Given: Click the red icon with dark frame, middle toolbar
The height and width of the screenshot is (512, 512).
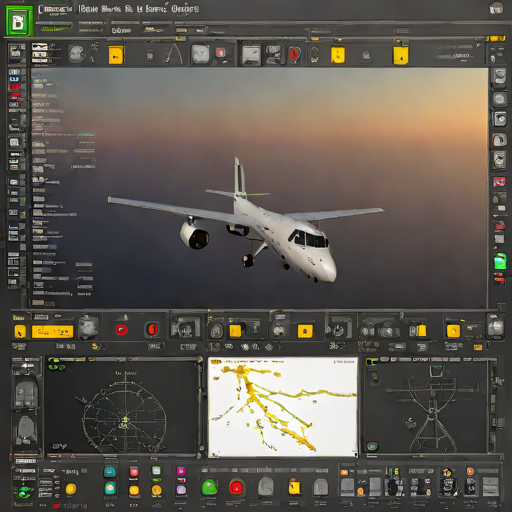Looking at the screenshot, I should click(152, 329).
